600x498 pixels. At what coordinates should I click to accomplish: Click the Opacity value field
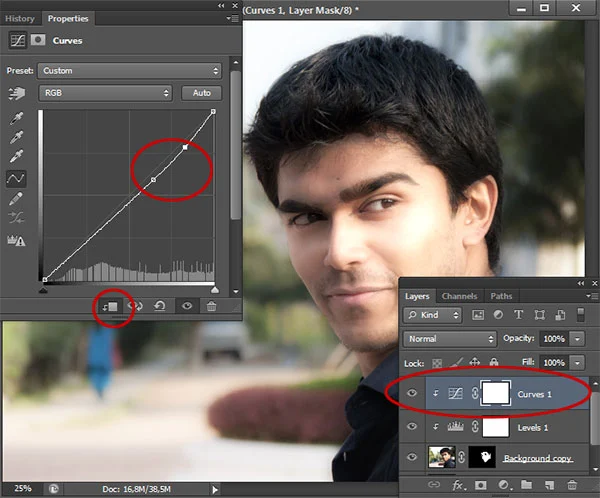click(554, 339)
